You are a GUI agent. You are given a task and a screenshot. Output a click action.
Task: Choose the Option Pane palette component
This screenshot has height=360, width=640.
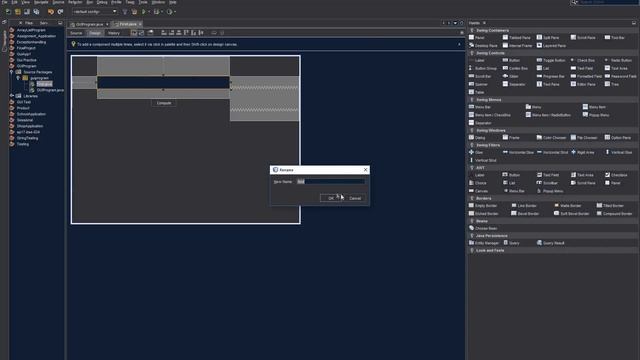[618, 138]
